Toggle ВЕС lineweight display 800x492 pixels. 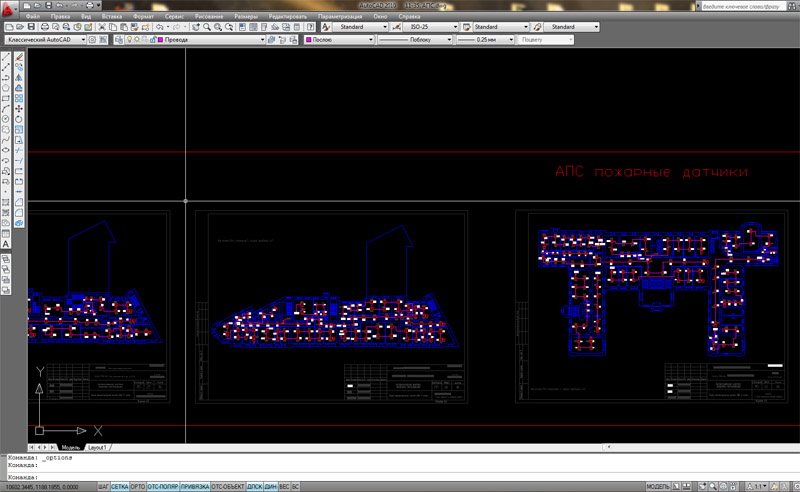[x=284, y=487]
